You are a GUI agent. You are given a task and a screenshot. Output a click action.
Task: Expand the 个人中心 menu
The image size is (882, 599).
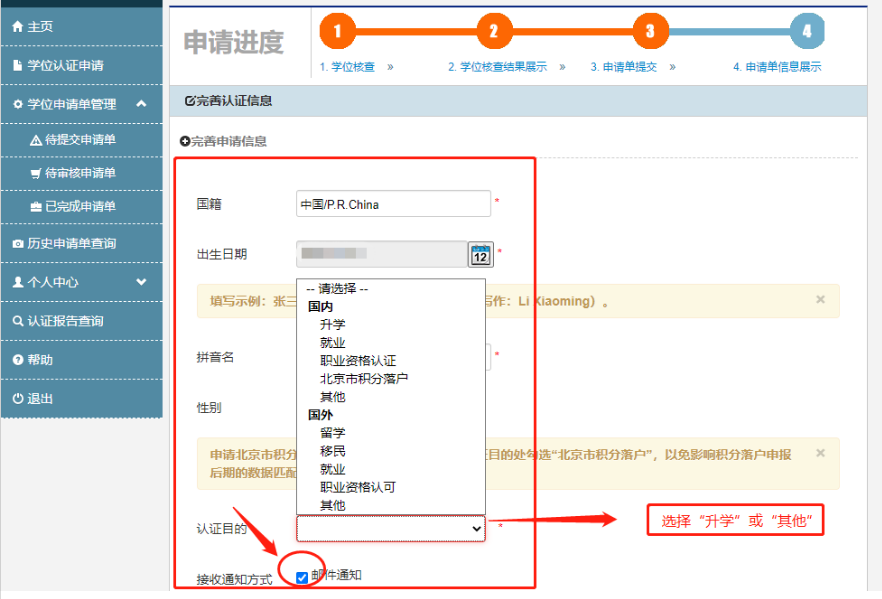pos(141,282)
